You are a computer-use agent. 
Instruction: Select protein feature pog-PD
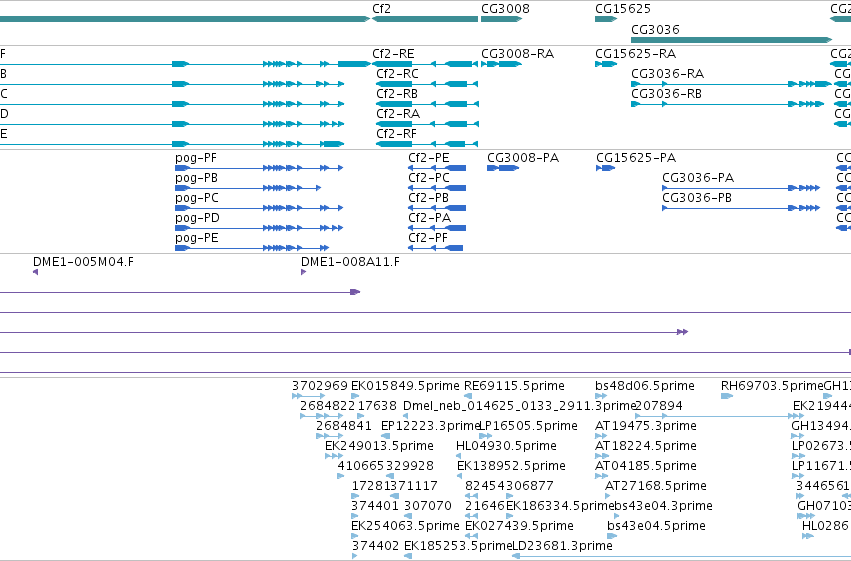[x=259, y=228]
